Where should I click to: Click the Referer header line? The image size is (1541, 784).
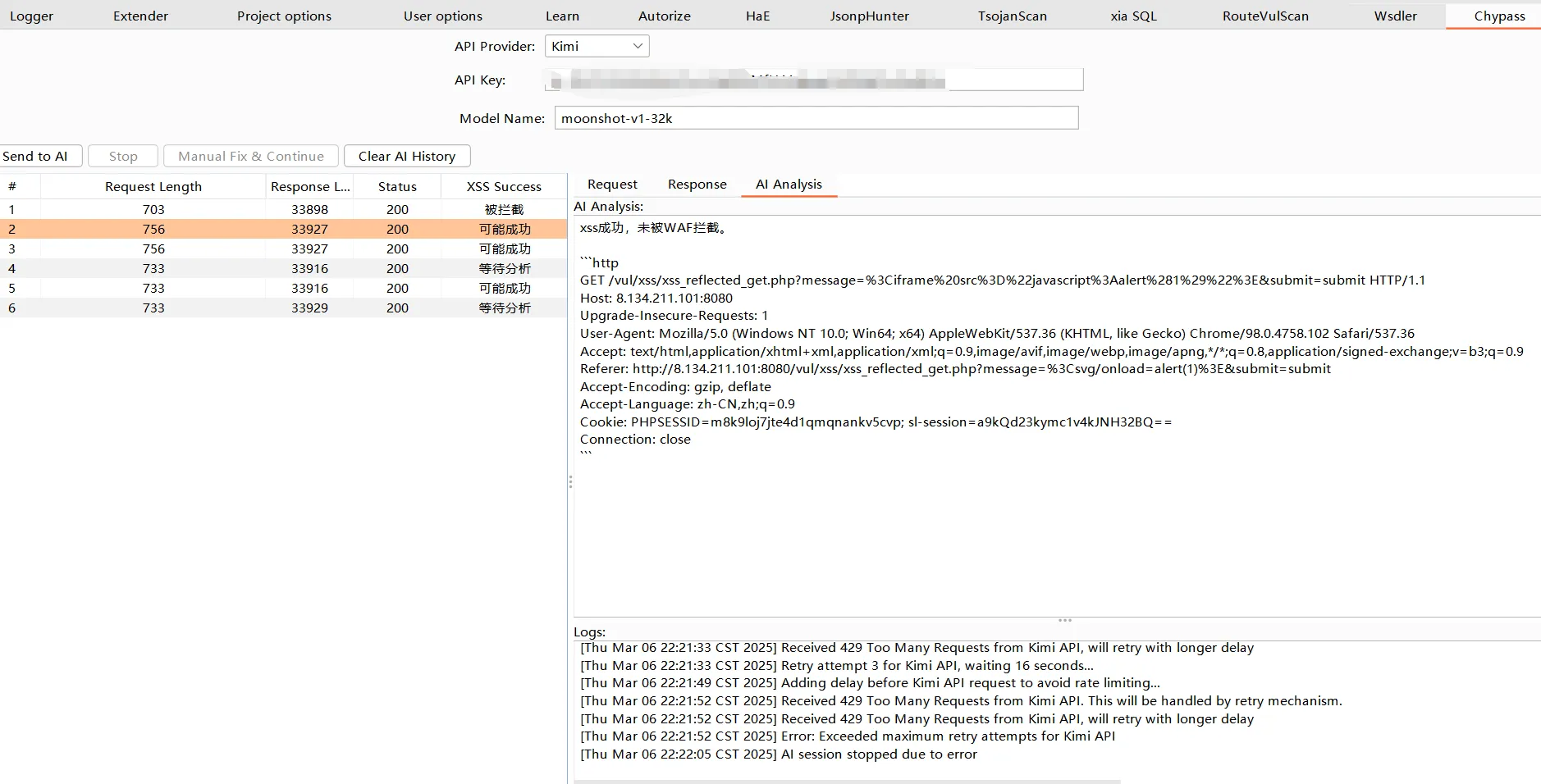pyautogui.click(x=955, y=369)
